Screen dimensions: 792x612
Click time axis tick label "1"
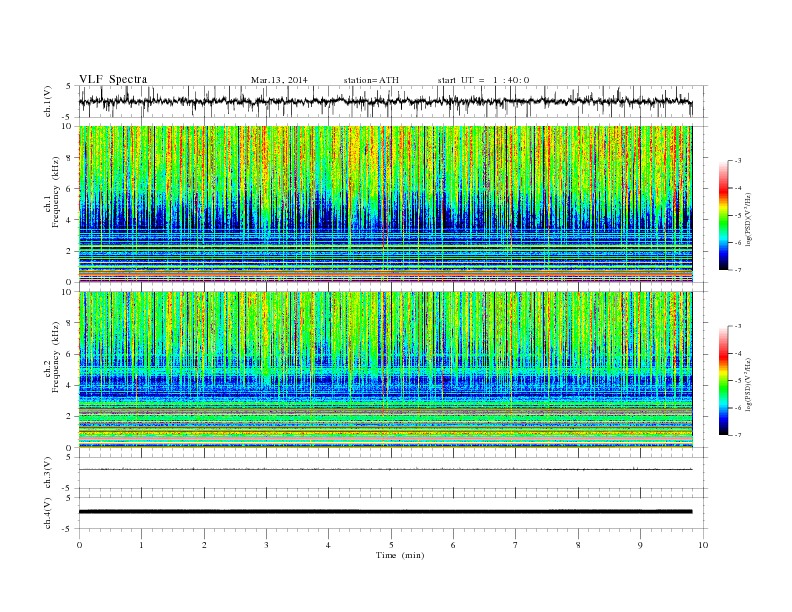tap(141, 545)
